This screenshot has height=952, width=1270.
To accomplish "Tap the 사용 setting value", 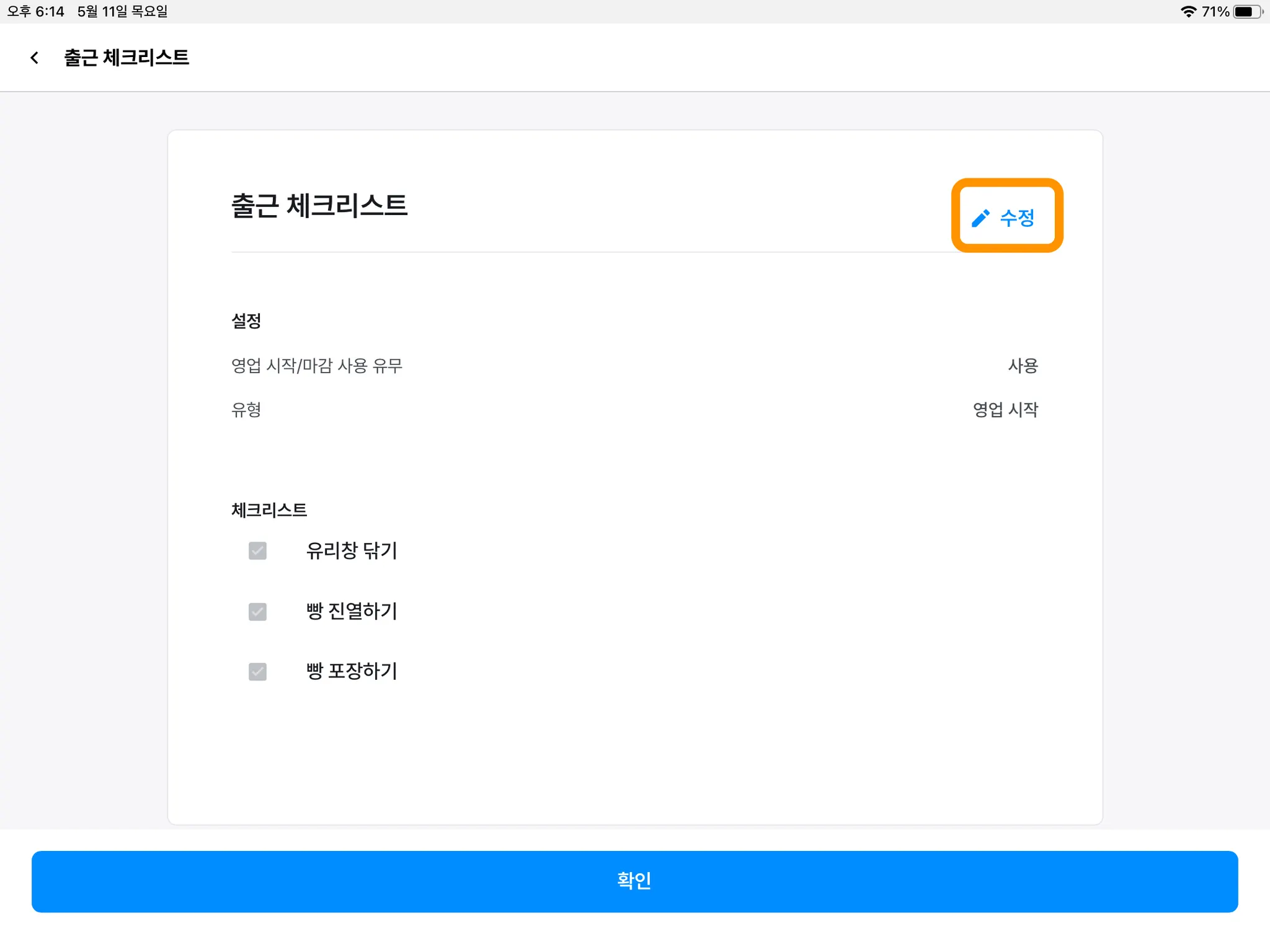I will (x=1023, y=366).
